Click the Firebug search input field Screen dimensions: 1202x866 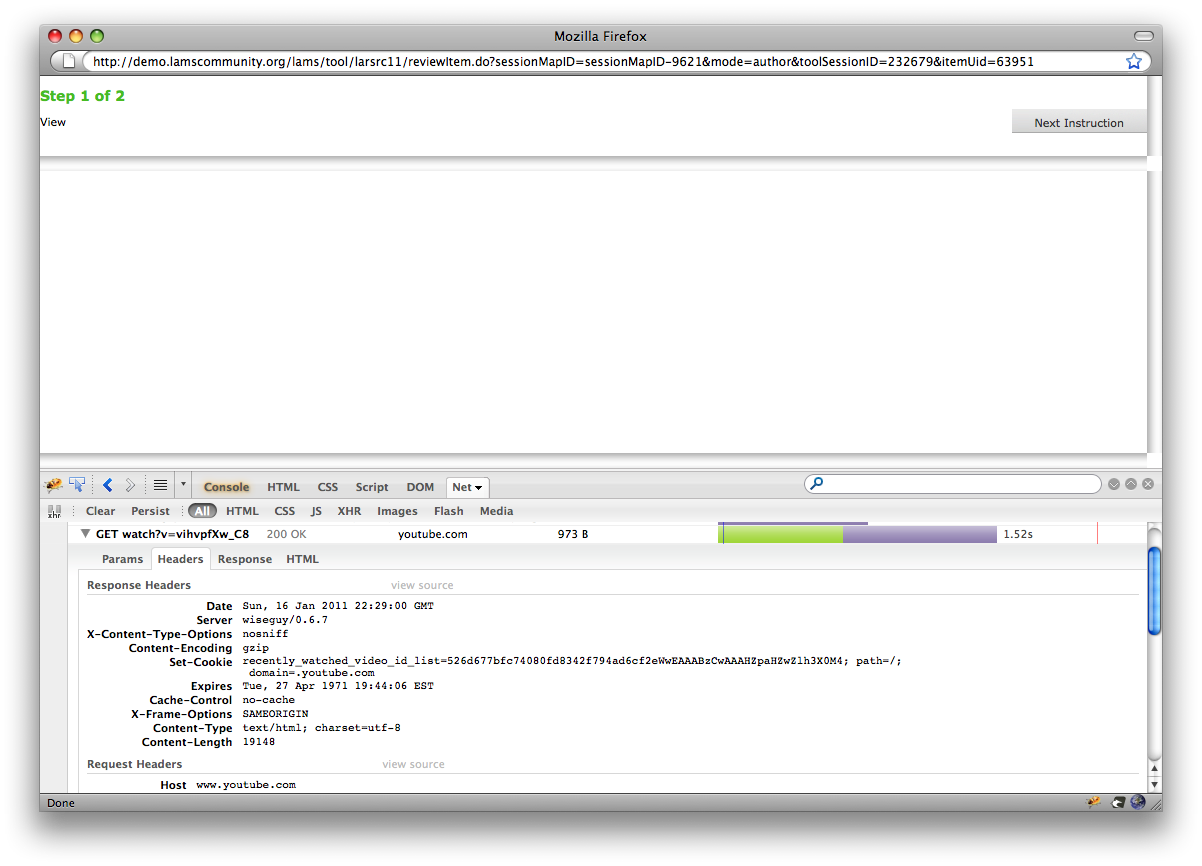coord(960,484)
